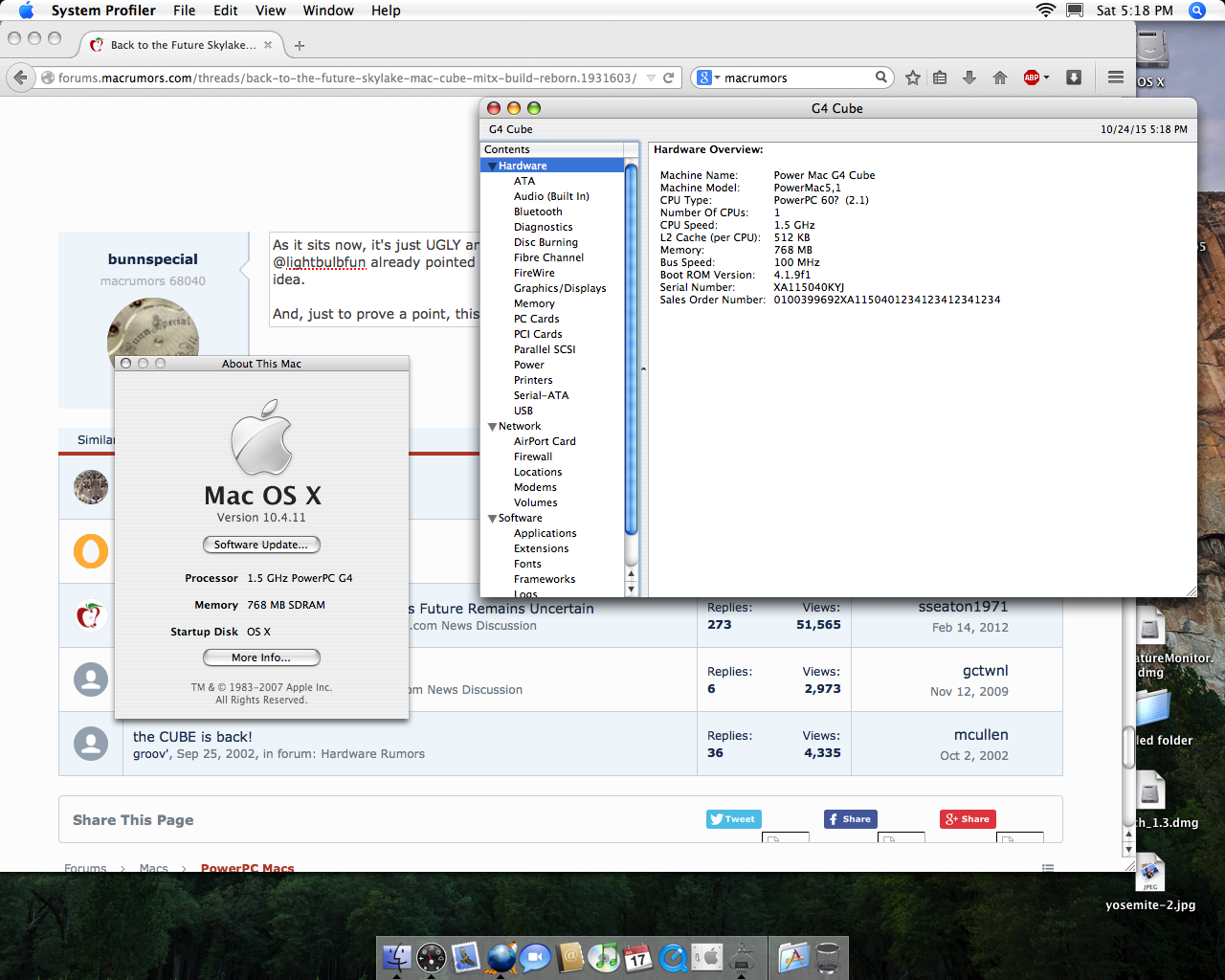Open bunnspecial user profile link
Image resolution: width=1225 pixels, height=980 pixels.
153,259
